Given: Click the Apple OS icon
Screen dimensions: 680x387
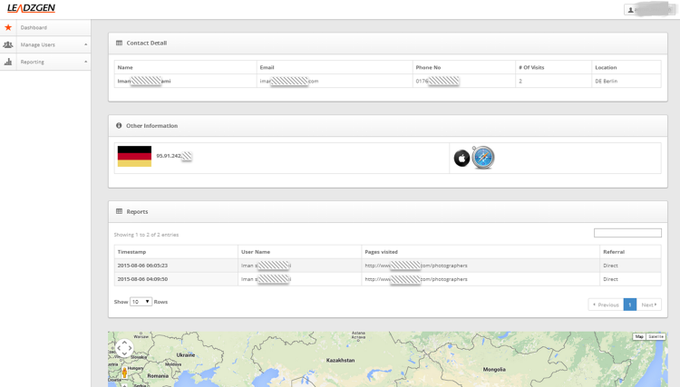Looking at the screenshot, I should pyautogui.click(x=462, y=158).
